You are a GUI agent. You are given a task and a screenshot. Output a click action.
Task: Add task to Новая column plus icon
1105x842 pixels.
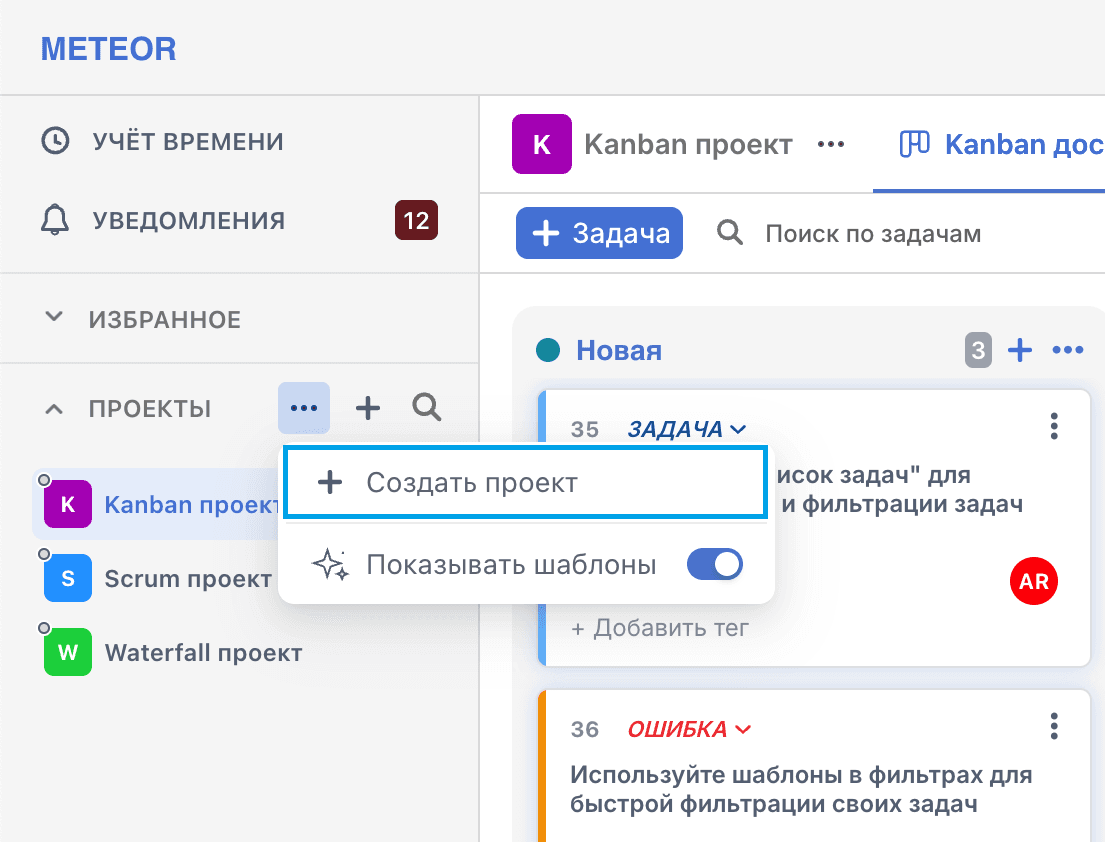point(1020,349)
